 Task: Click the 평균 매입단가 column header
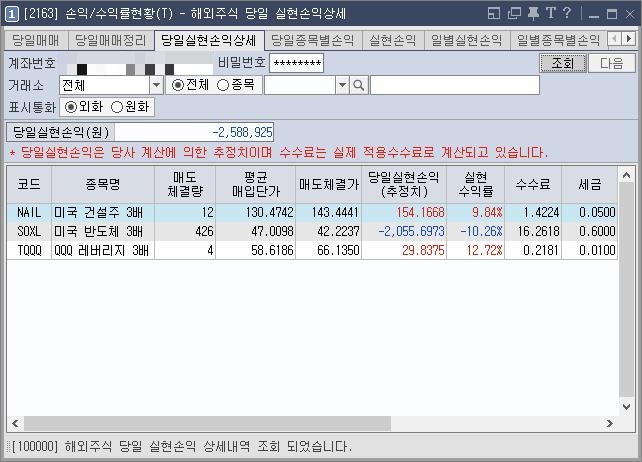(x=255, y=184)
